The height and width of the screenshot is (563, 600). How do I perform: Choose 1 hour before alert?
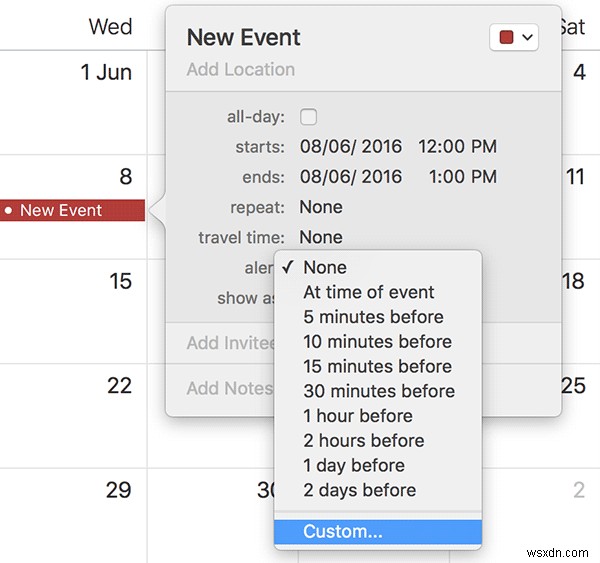pos(357,416)
